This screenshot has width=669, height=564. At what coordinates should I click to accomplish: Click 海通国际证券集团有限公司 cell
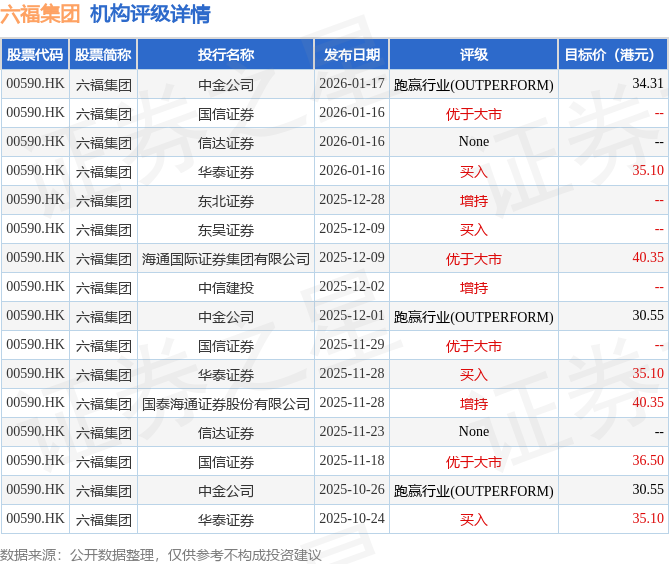(226, 259)
